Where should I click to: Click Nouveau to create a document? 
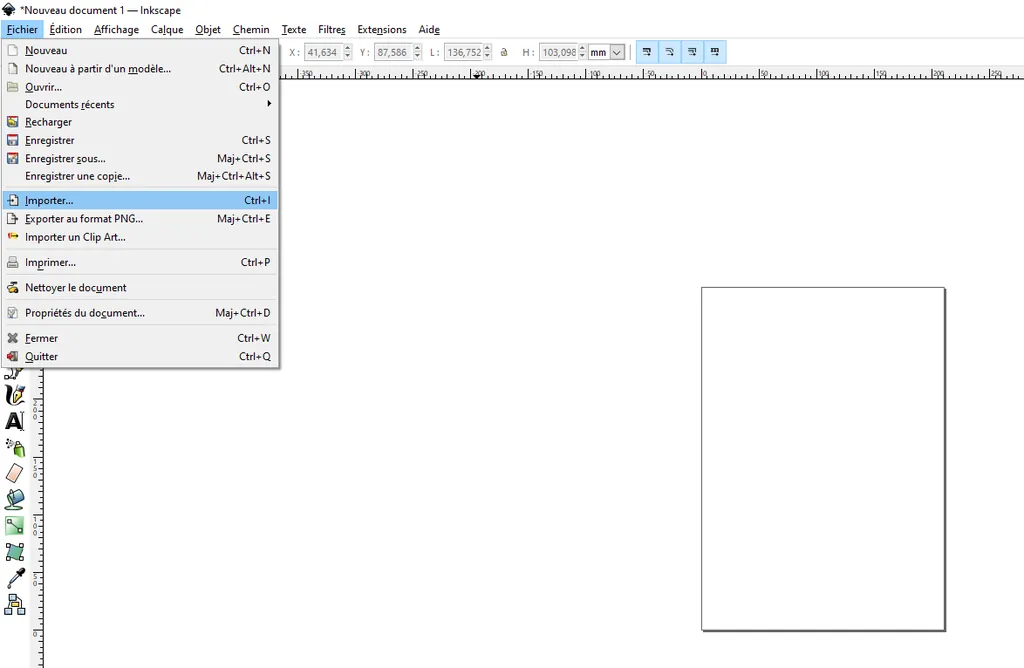pyautogui.click(x=141, y=50)
